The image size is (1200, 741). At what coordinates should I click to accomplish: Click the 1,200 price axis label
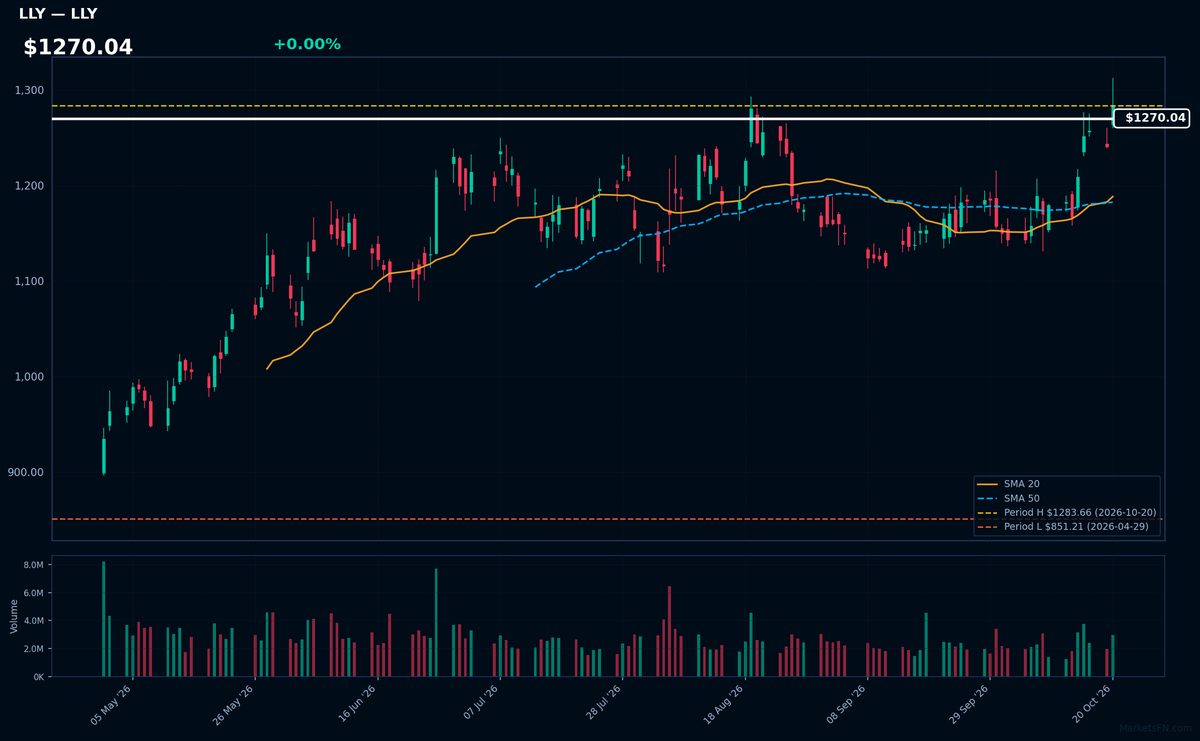point(30,186)
